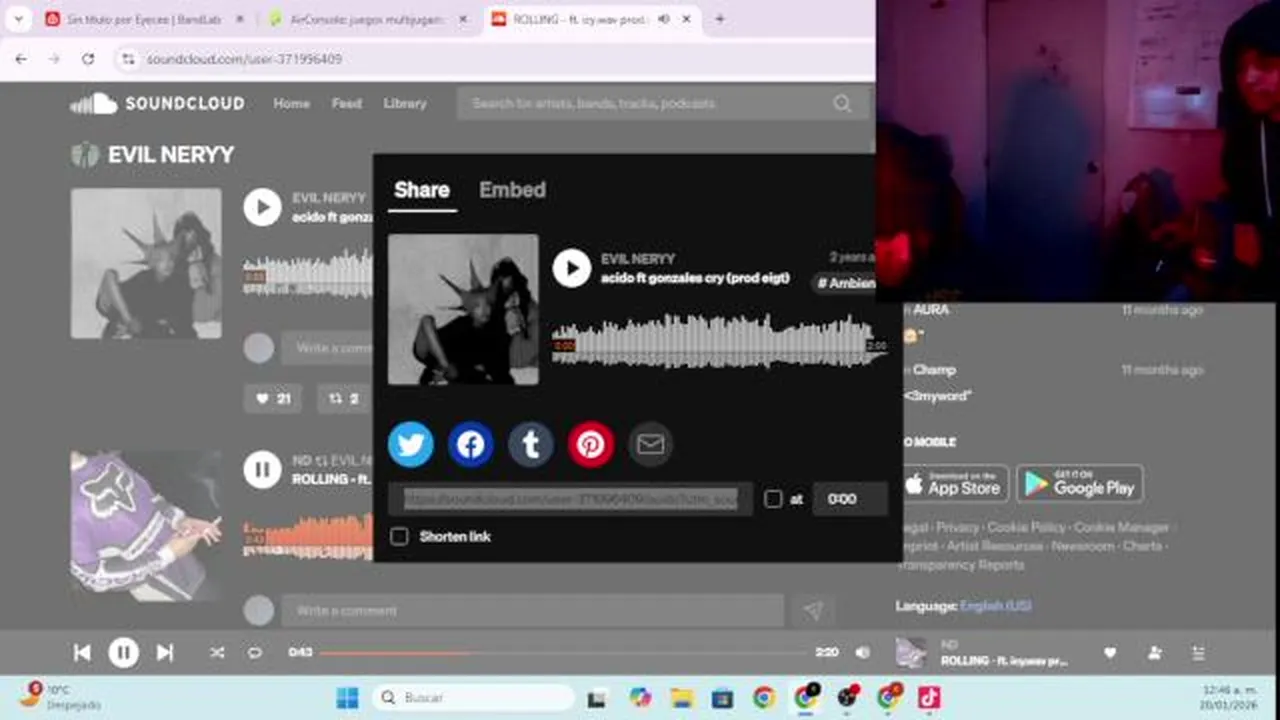Open File Explorer from the taskbar
Viewport: 1280px width, 720px height.
681,698
